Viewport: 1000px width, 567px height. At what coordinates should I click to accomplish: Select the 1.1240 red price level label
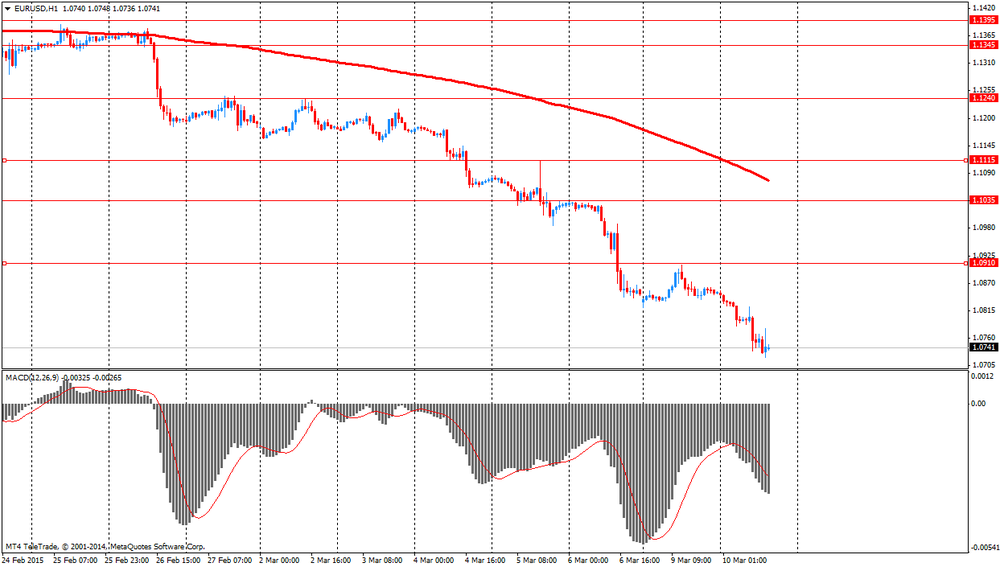(x=983, y=98)
